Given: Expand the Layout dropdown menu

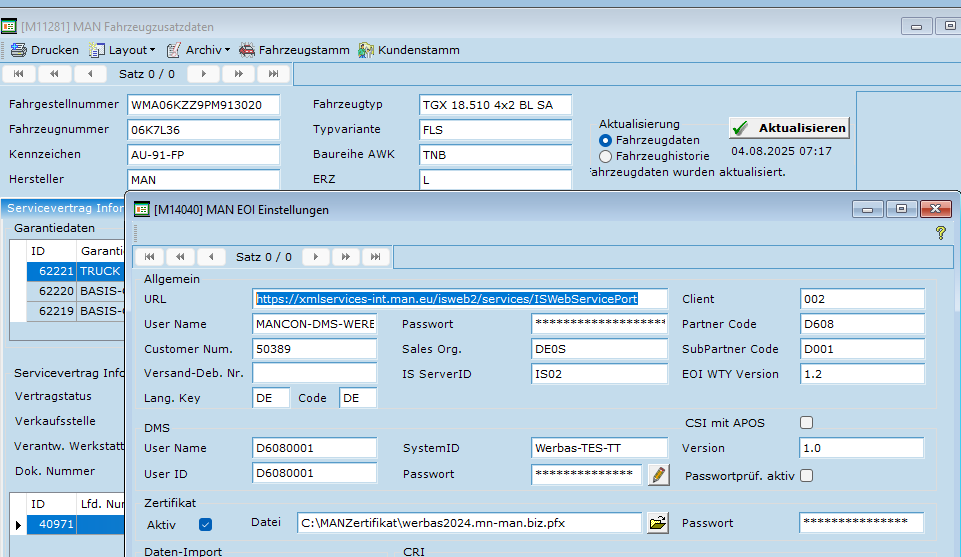Looking at the screenshot, I should click(131, 49).
